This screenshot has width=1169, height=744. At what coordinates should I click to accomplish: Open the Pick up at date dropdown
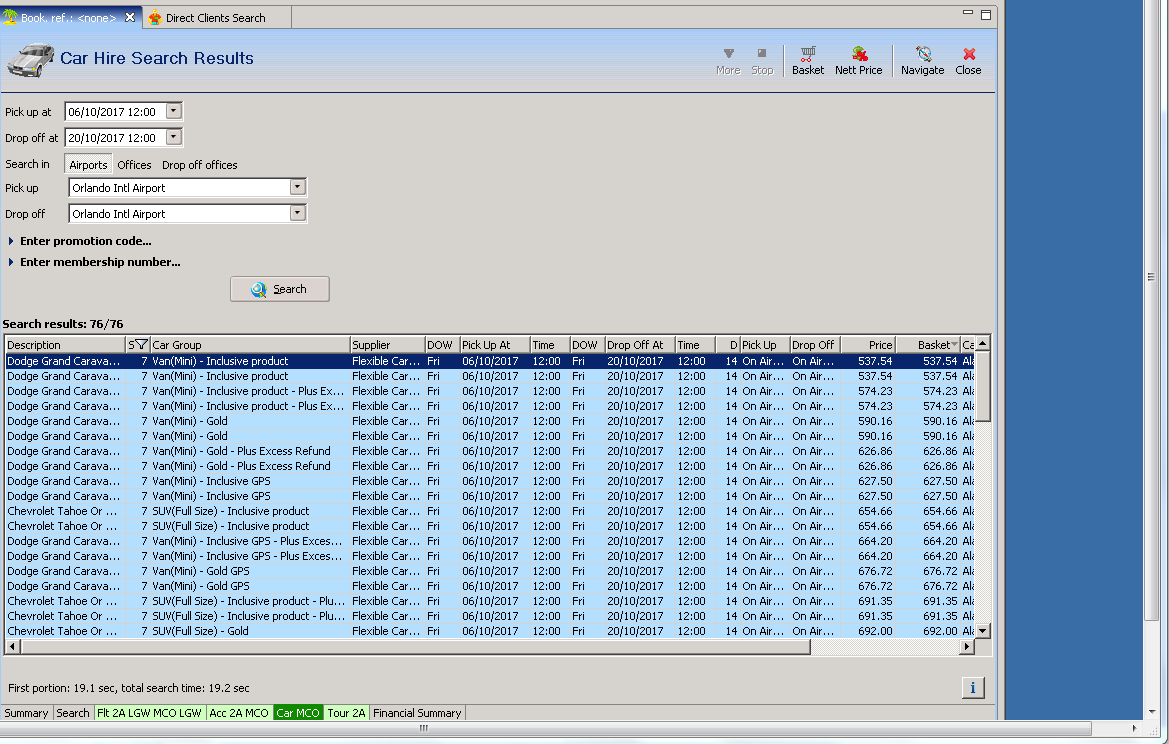click(x=174, y=112)
